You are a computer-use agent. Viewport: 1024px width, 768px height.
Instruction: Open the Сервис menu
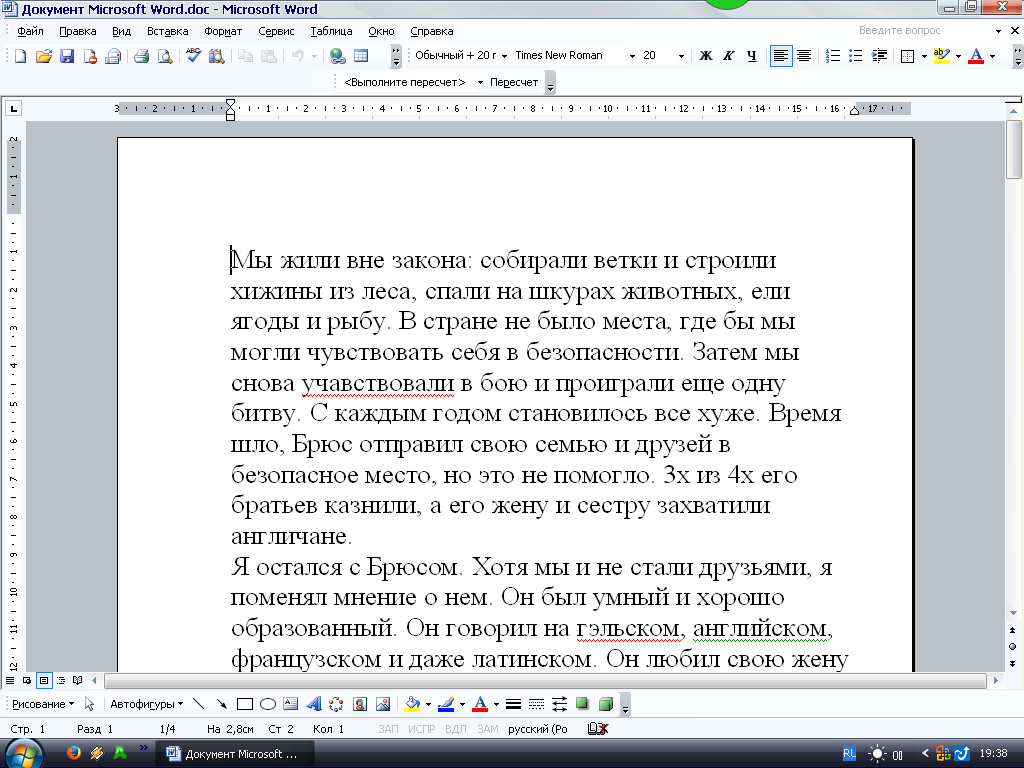click(276, 31)
